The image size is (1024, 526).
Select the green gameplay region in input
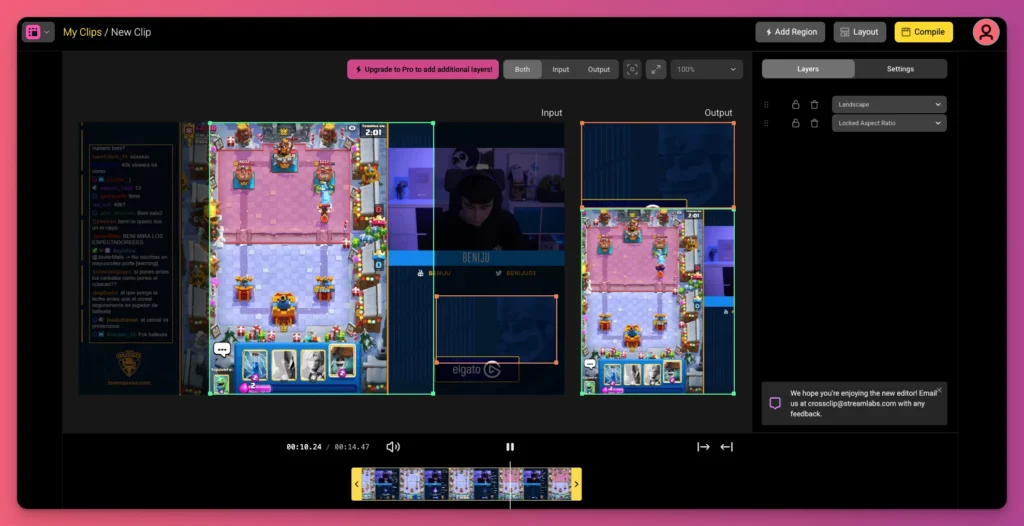pyautogui.click(x=321, y=258)
